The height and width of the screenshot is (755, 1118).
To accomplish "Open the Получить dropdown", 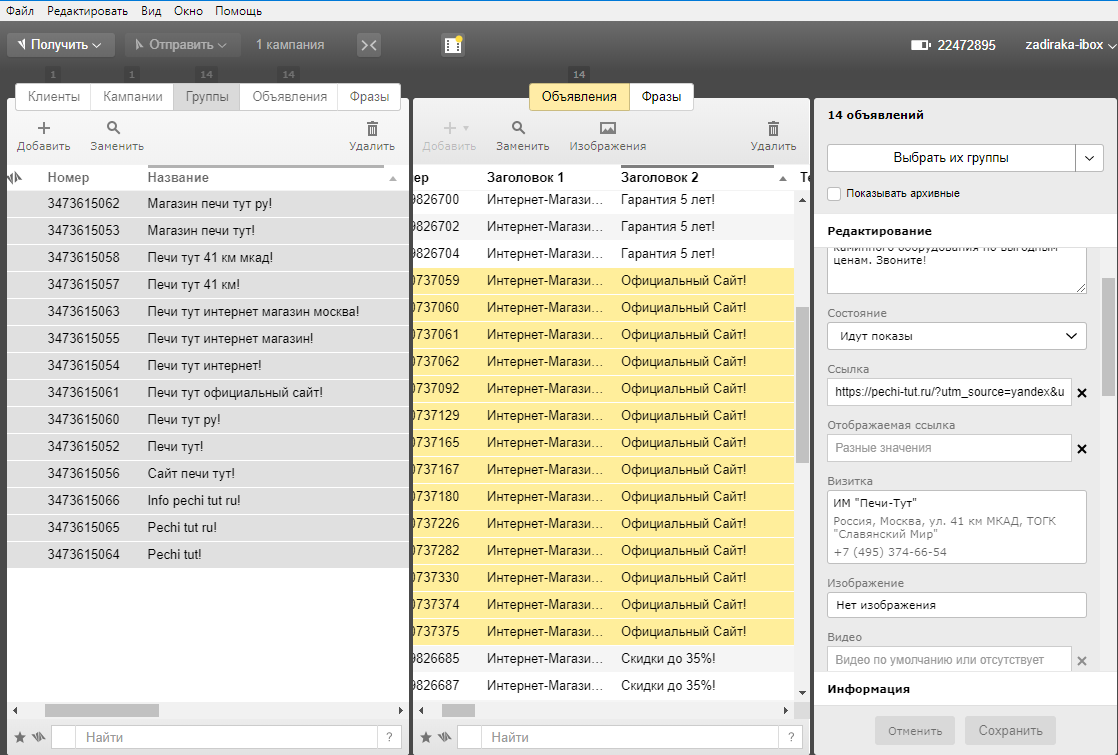I will pyautogui.click(x=61, y=45).
